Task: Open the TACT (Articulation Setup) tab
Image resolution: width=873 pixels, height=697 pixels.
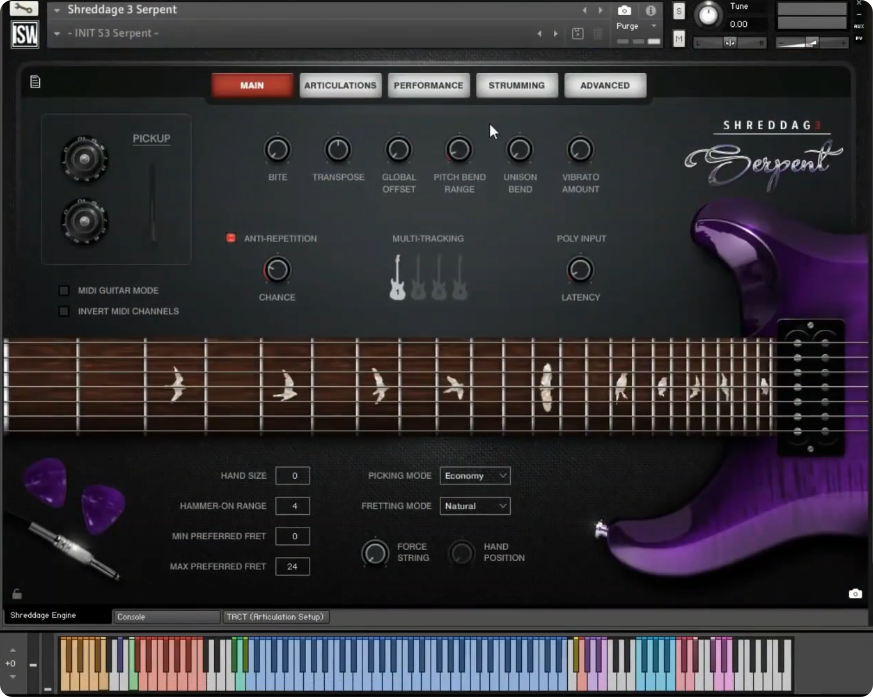Action: (x=275, y=617)
